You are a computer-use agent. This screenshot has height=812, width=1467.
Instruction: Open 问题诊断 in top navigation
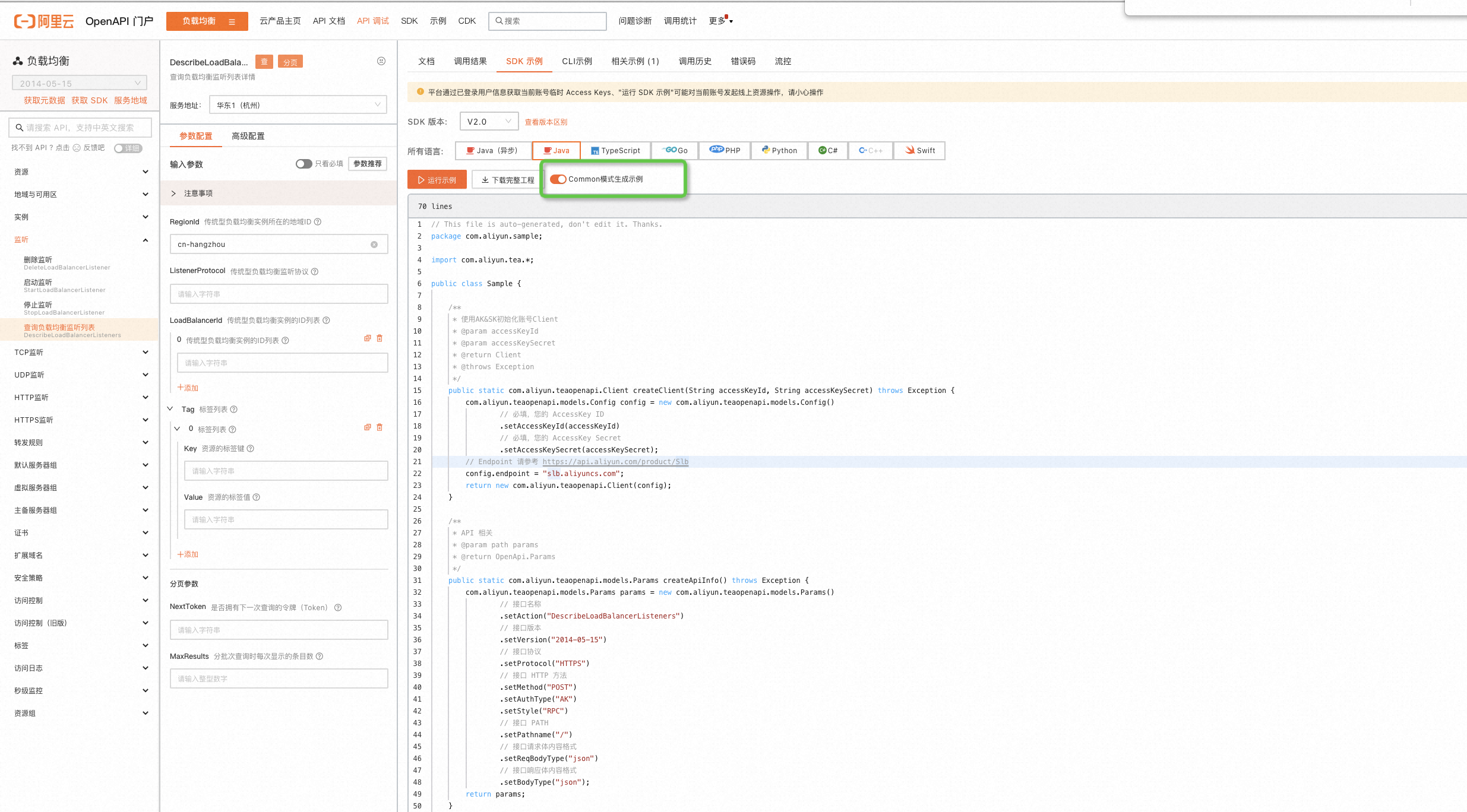tap(635, 21)
